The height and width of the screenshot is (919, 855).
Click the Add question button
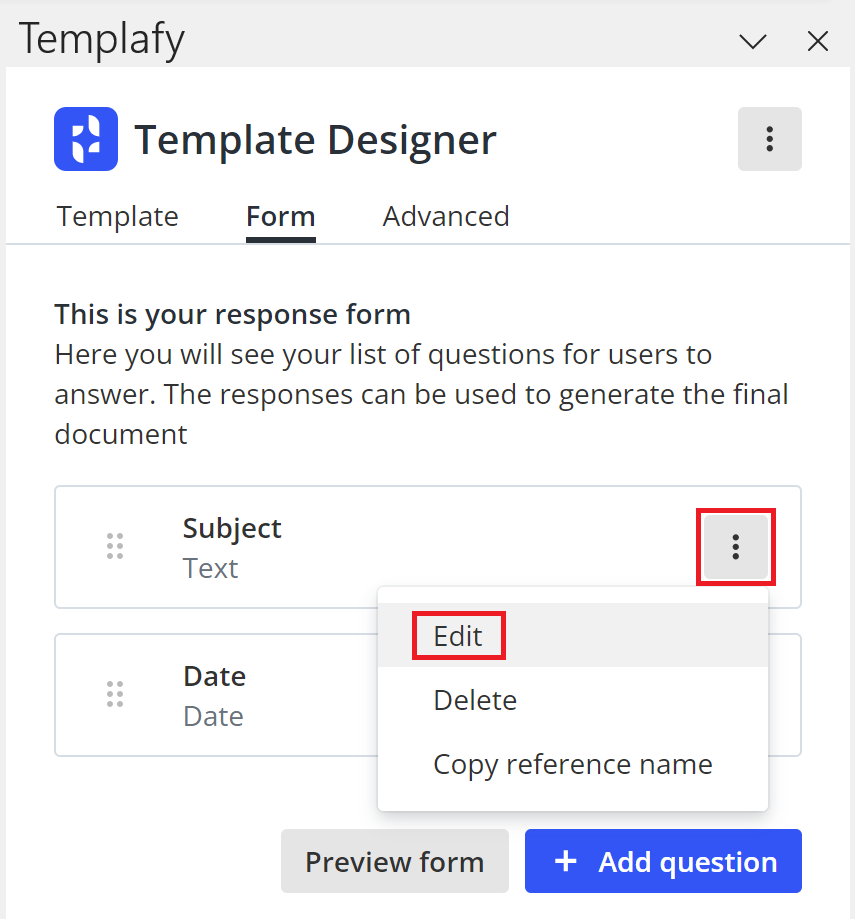663,861
